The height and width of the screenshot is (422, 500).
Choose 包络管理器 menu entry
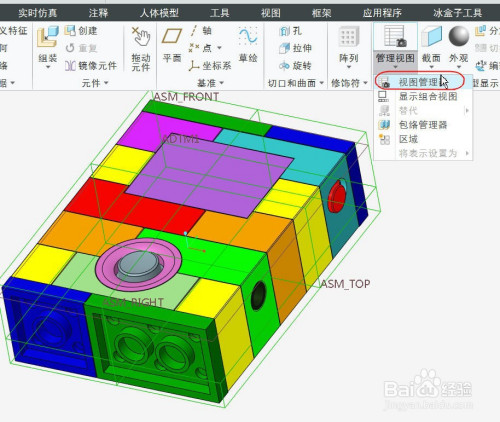[x=423, y=125]
